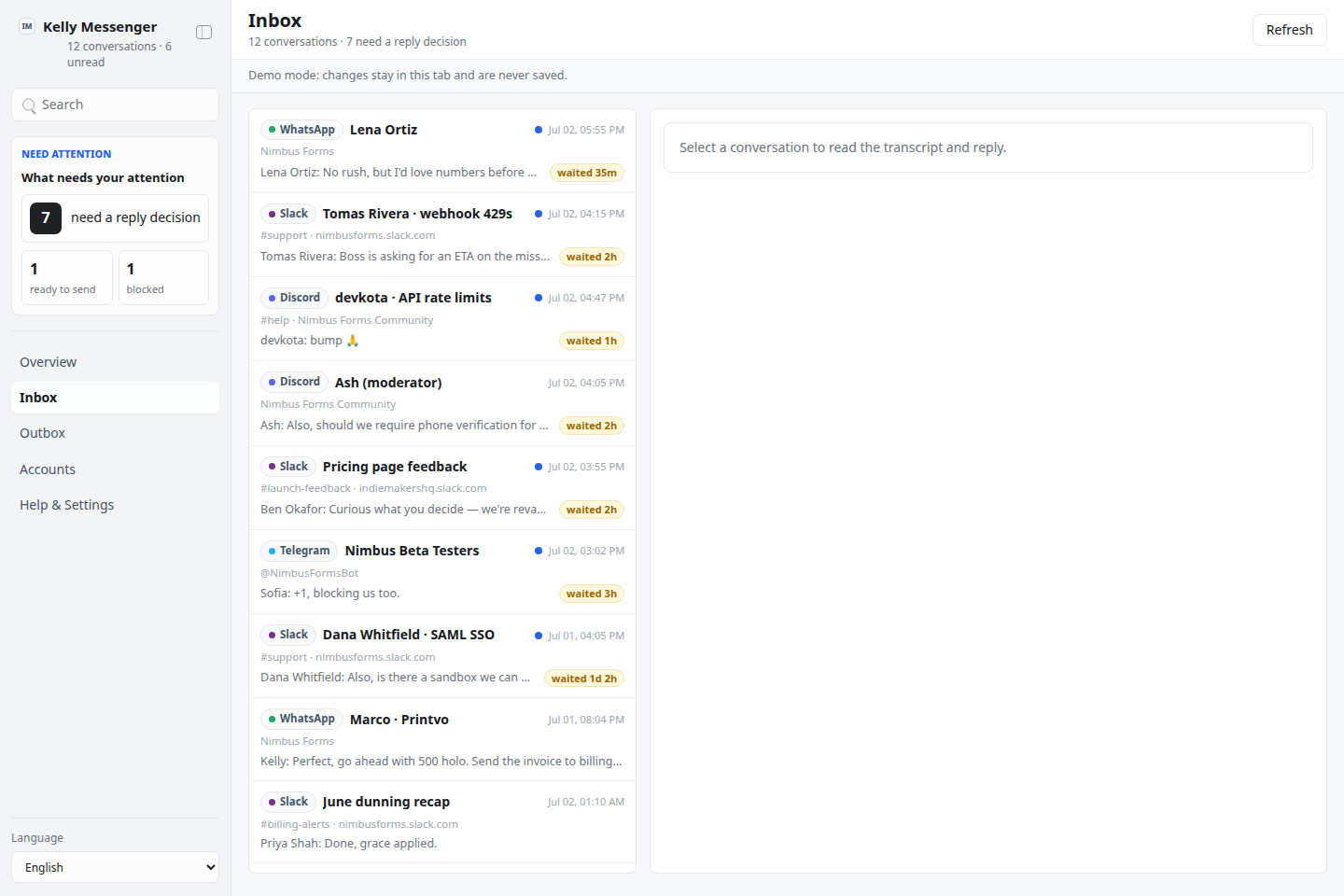Image resolution: width=1344 pixels, height=896 pixels.
Task: Go to Overview in sidebar
Action: [x=115, y=362]
